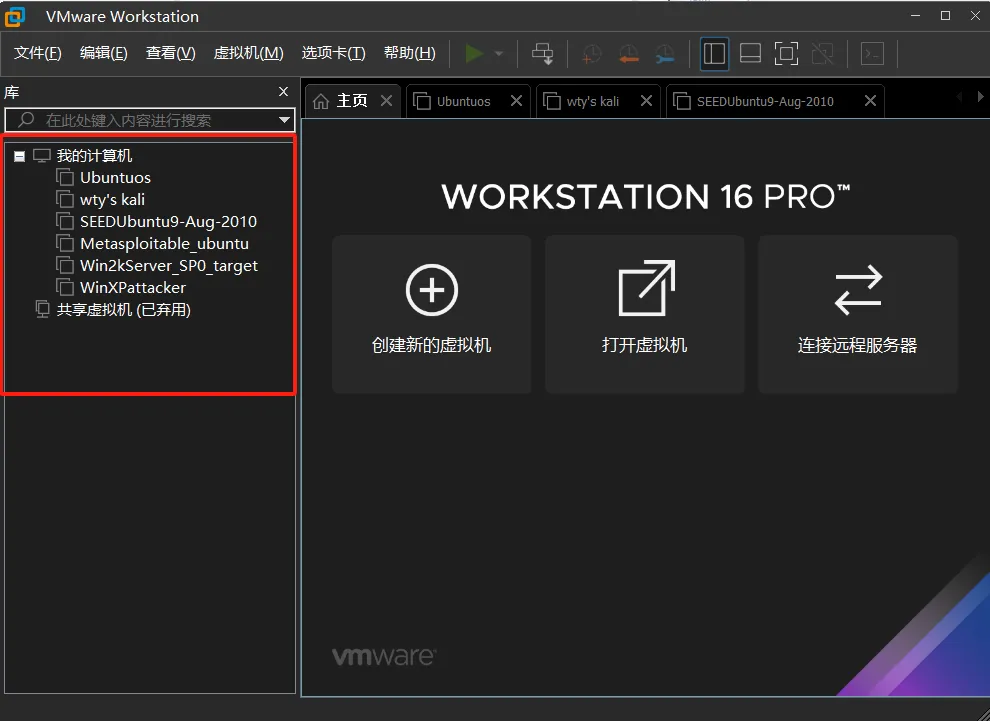Toggle the thumbnail bar view icon

pyautogui.click(x=750, y=54)
